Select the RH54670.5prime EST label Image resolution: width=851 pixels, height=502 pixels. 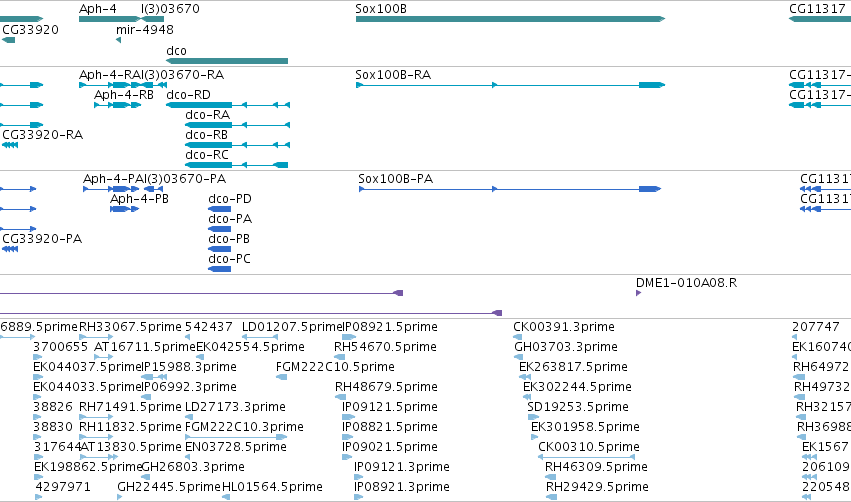pyautogui.click(x=385, y=347)
